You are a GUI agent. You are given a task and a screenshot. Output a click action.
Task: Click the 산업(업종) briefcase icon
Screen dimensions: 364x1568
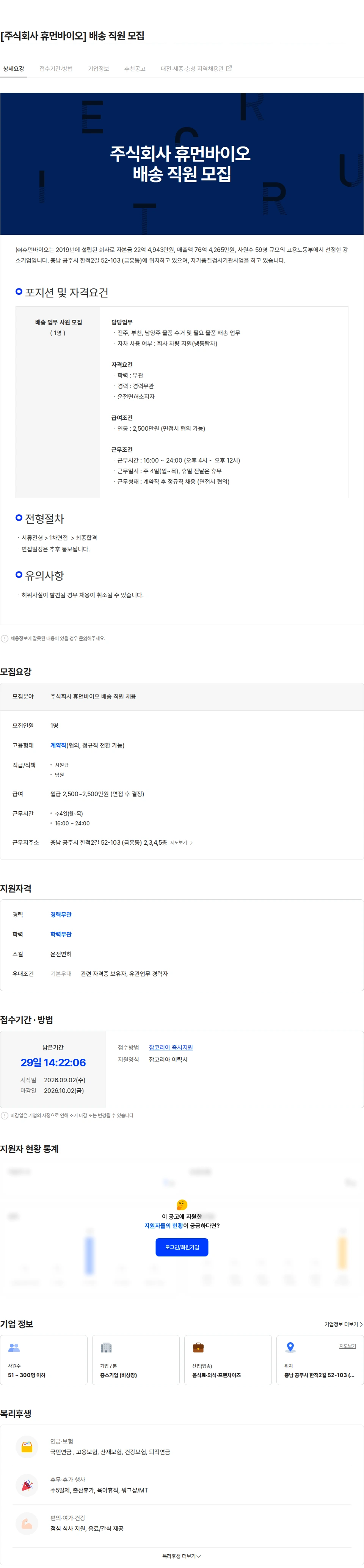pos(198,1348)
